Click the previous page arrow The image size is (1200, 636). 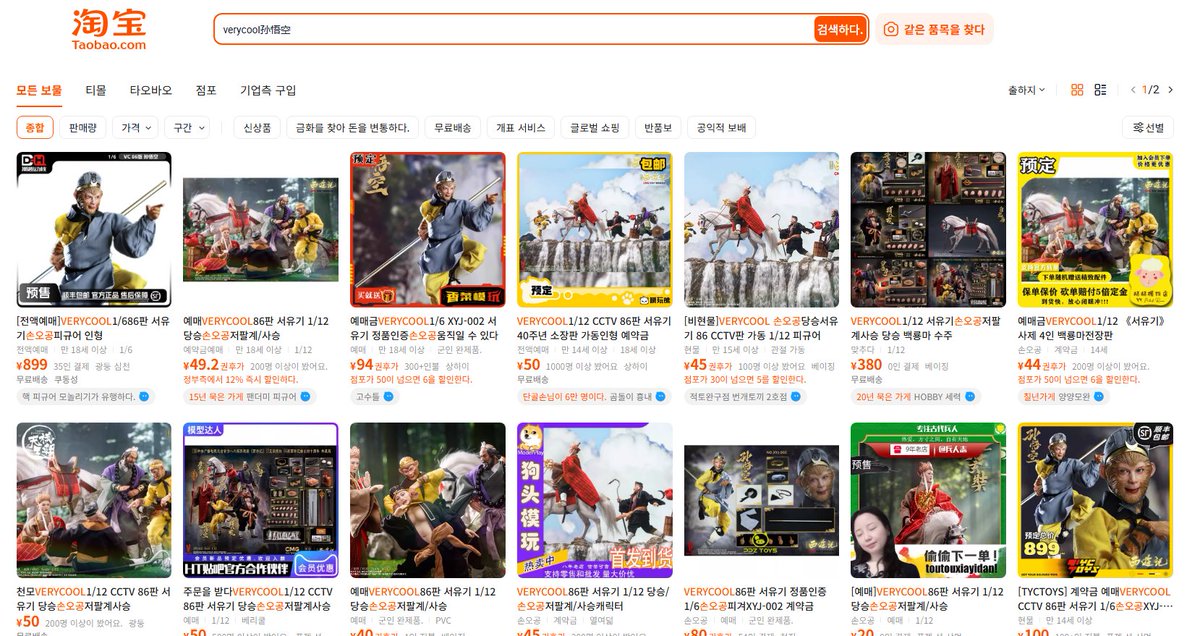pos(1133,89)
